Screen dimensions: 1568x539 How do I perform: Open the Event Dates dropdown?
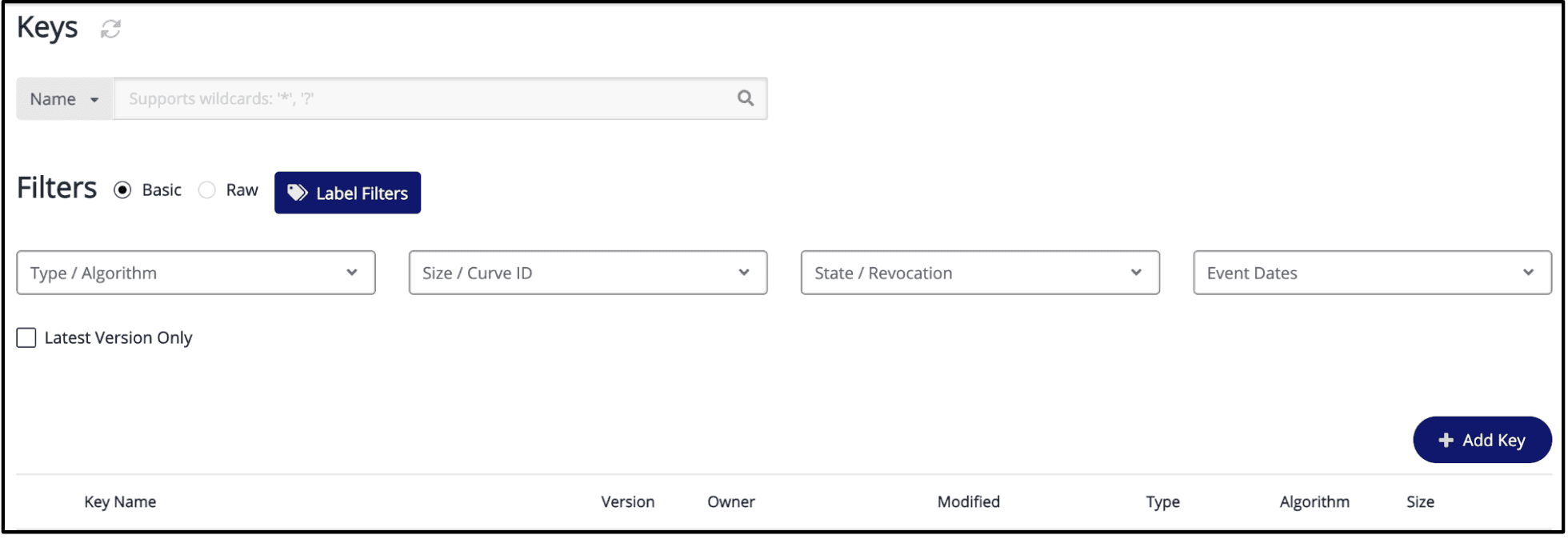tap(1372, 273)
